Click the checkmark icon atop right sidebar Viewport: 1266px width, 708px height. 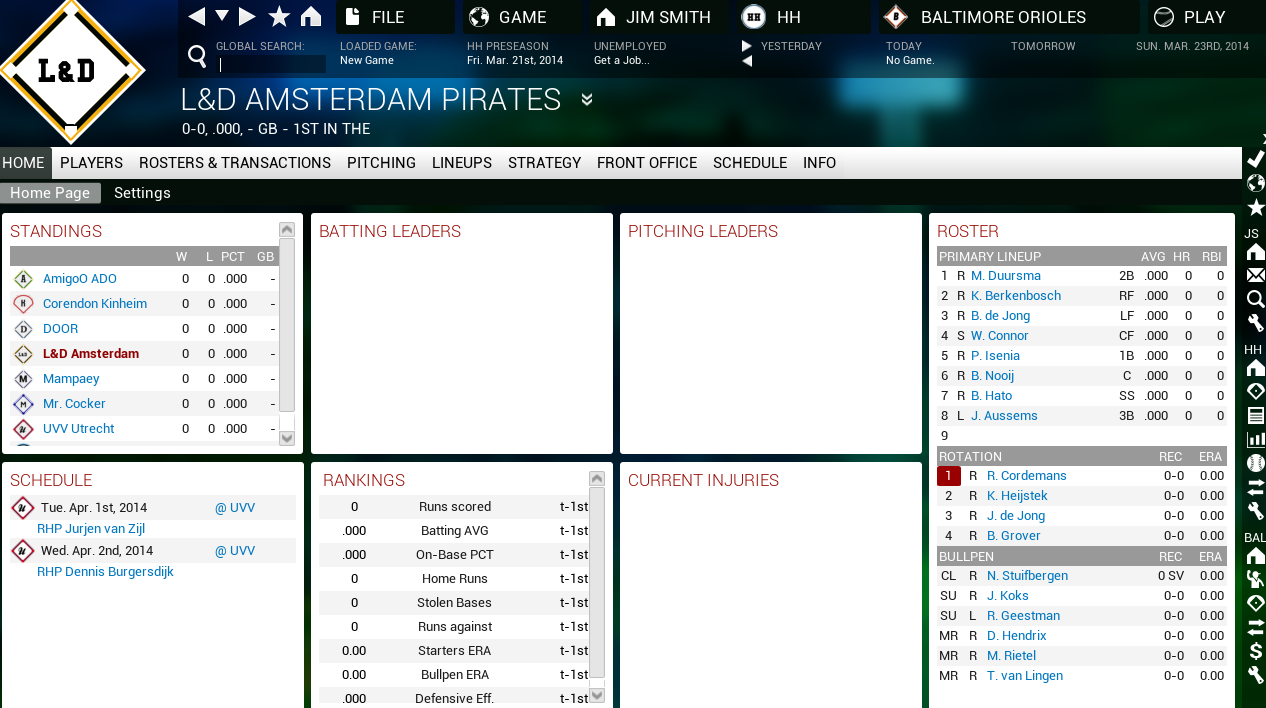pos(1256,159)
